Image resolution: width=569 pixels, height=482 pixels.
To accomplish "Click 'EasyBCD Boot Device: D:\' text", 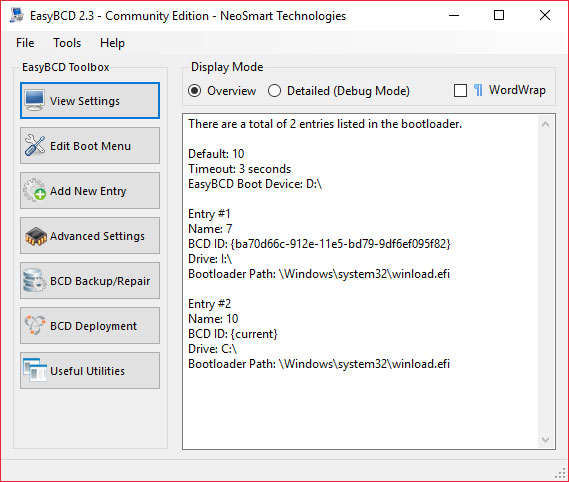I will [x=255, y=184].
